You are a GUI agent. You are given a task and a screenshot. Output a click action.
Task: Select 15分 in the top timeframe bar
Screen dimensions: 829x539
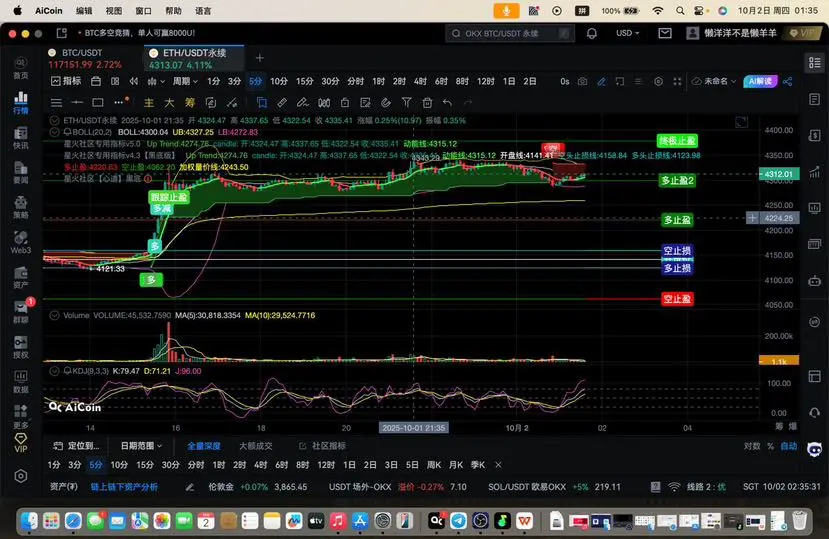(305, 81)
